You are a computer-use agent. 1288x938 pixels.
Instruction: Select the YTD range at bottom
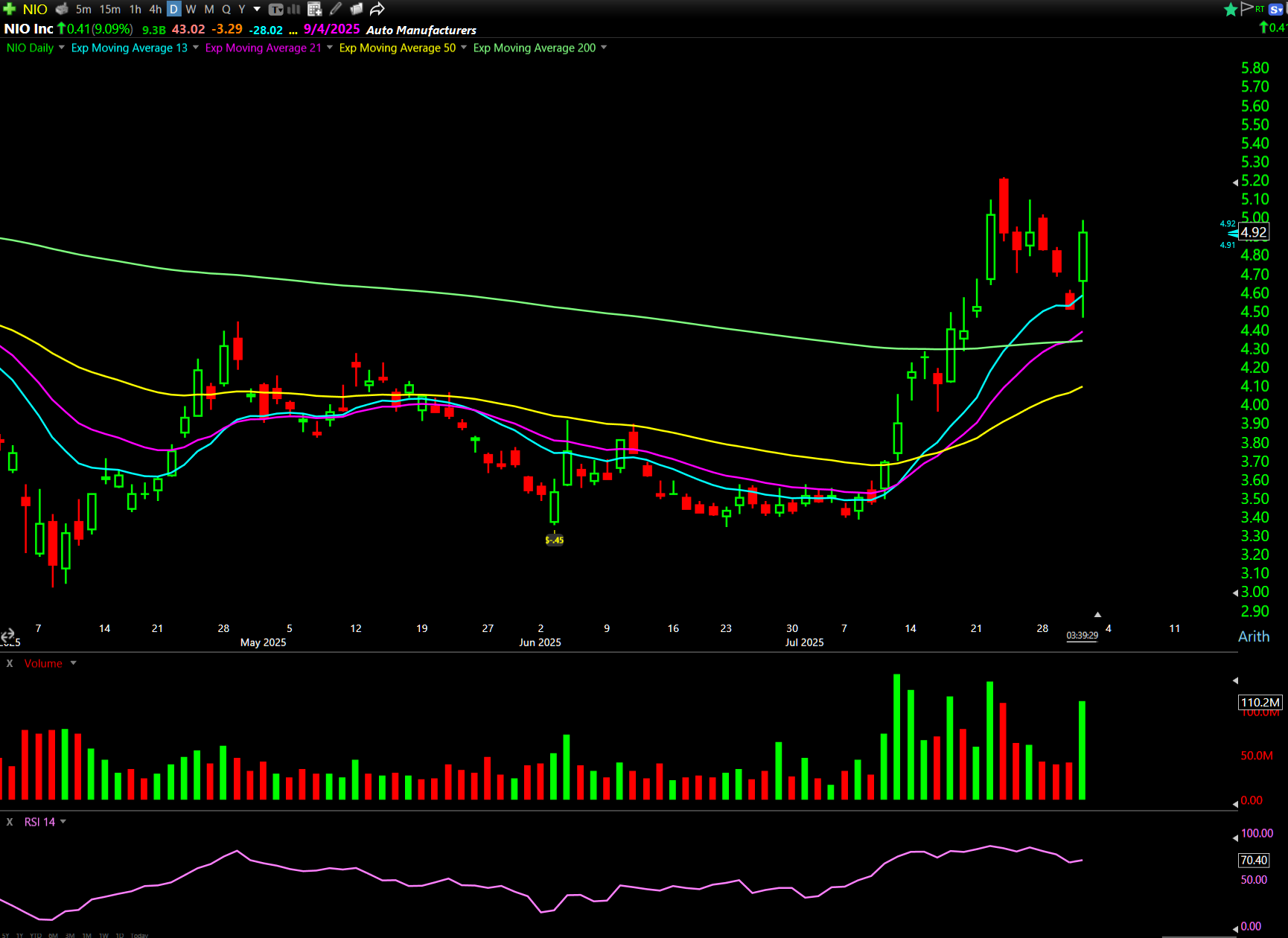pos(35,935)
